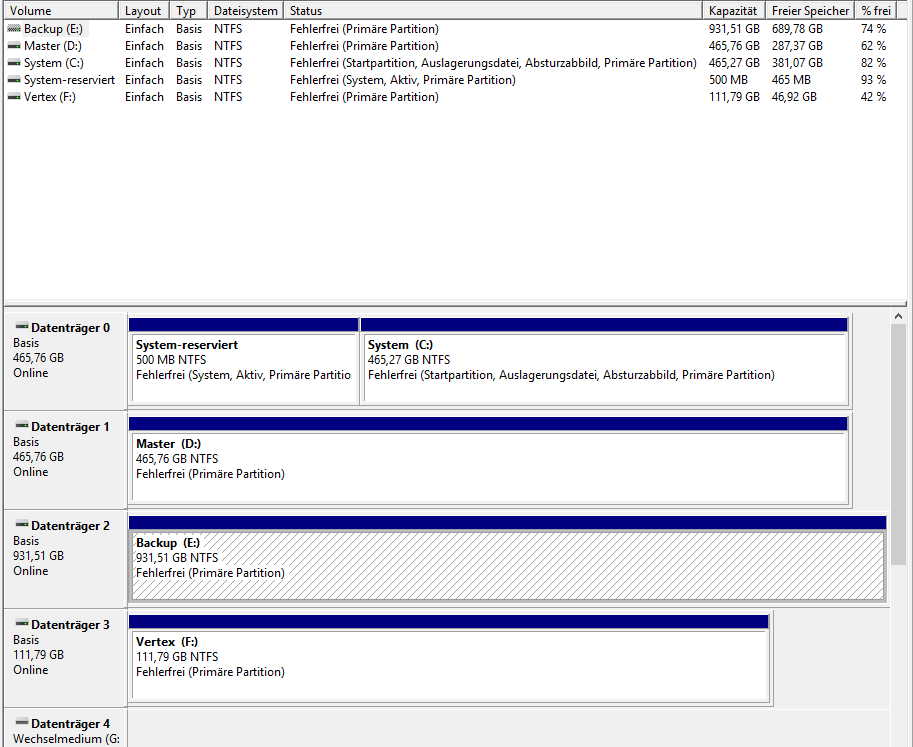Image resolution: width=913 pixels, height=747 pixels.
Task: Click the status text of System-reserviert row
Action: pos(403,80)
